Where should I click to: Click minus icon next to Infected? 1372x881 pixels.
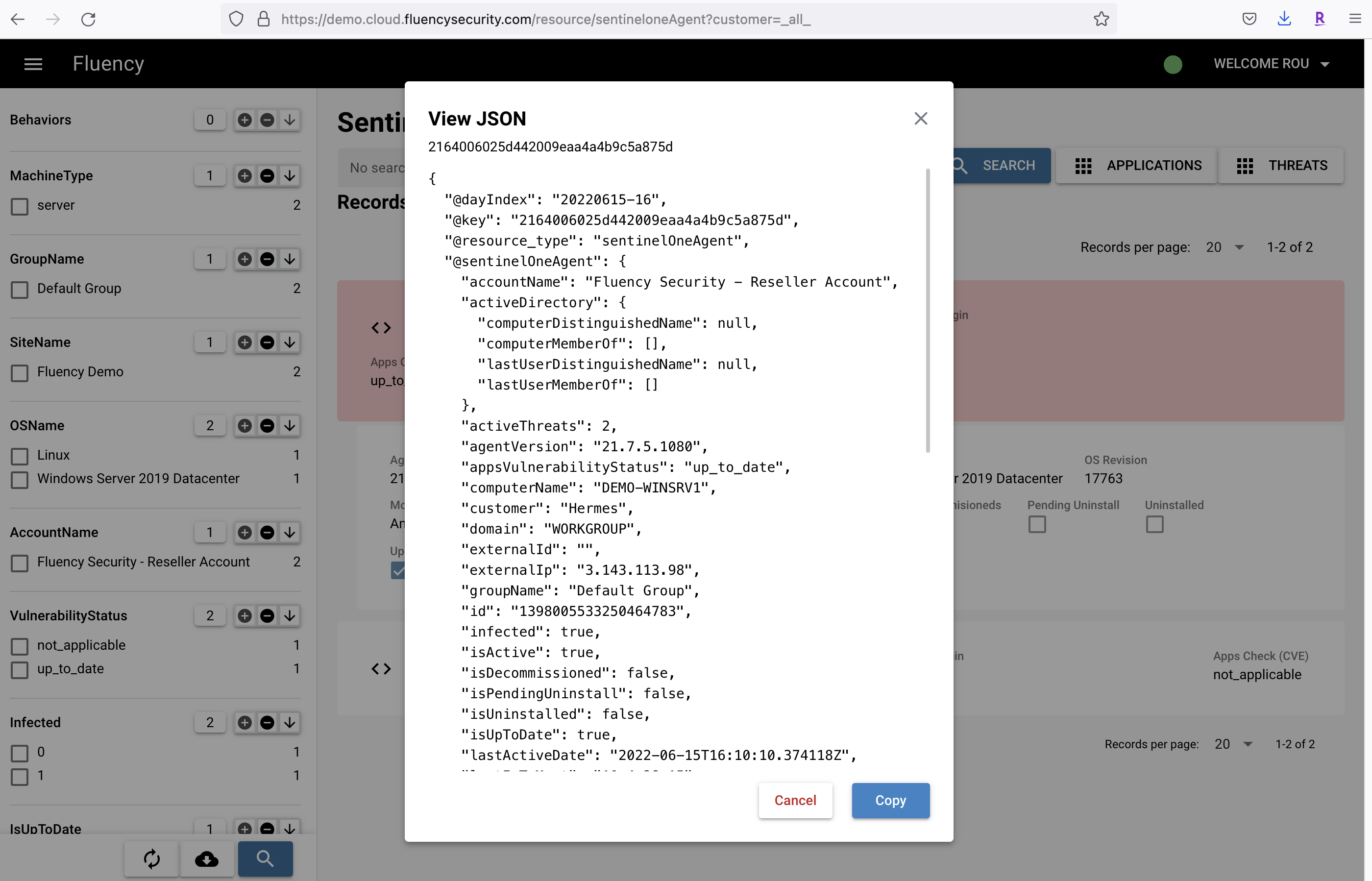coord(267,723)
